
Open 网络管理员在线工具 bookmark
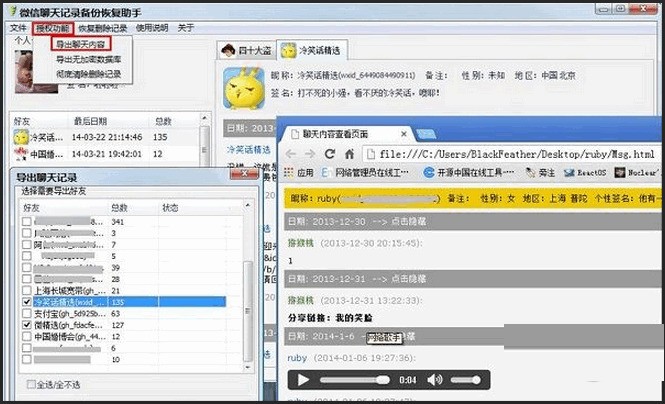366,173
